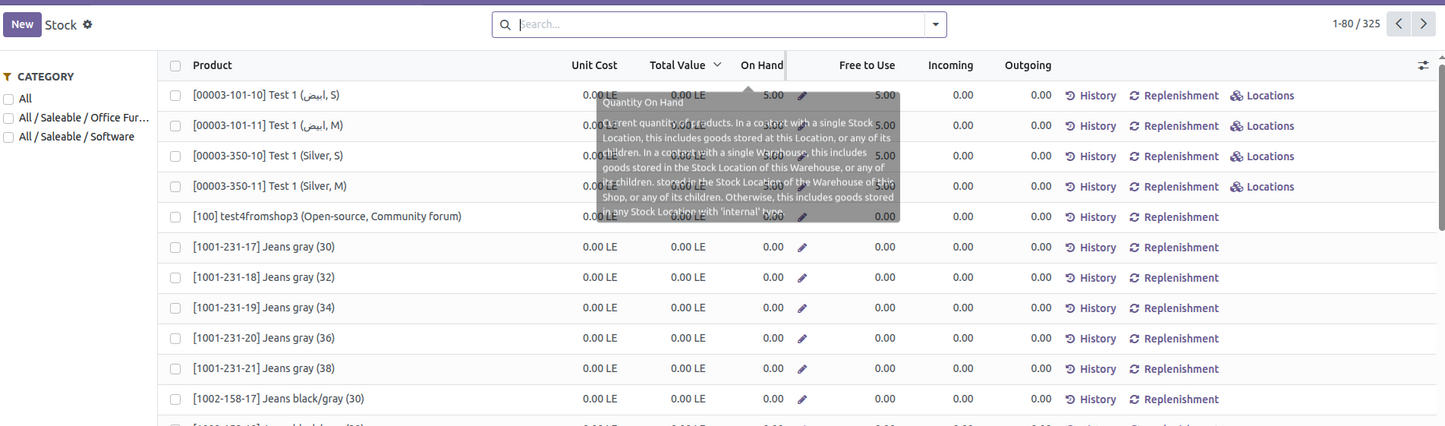Open the search options dropdown arrow
The width and height of the screenshot is (1445, 426).
pyautogui.click(x=935, y=25)
